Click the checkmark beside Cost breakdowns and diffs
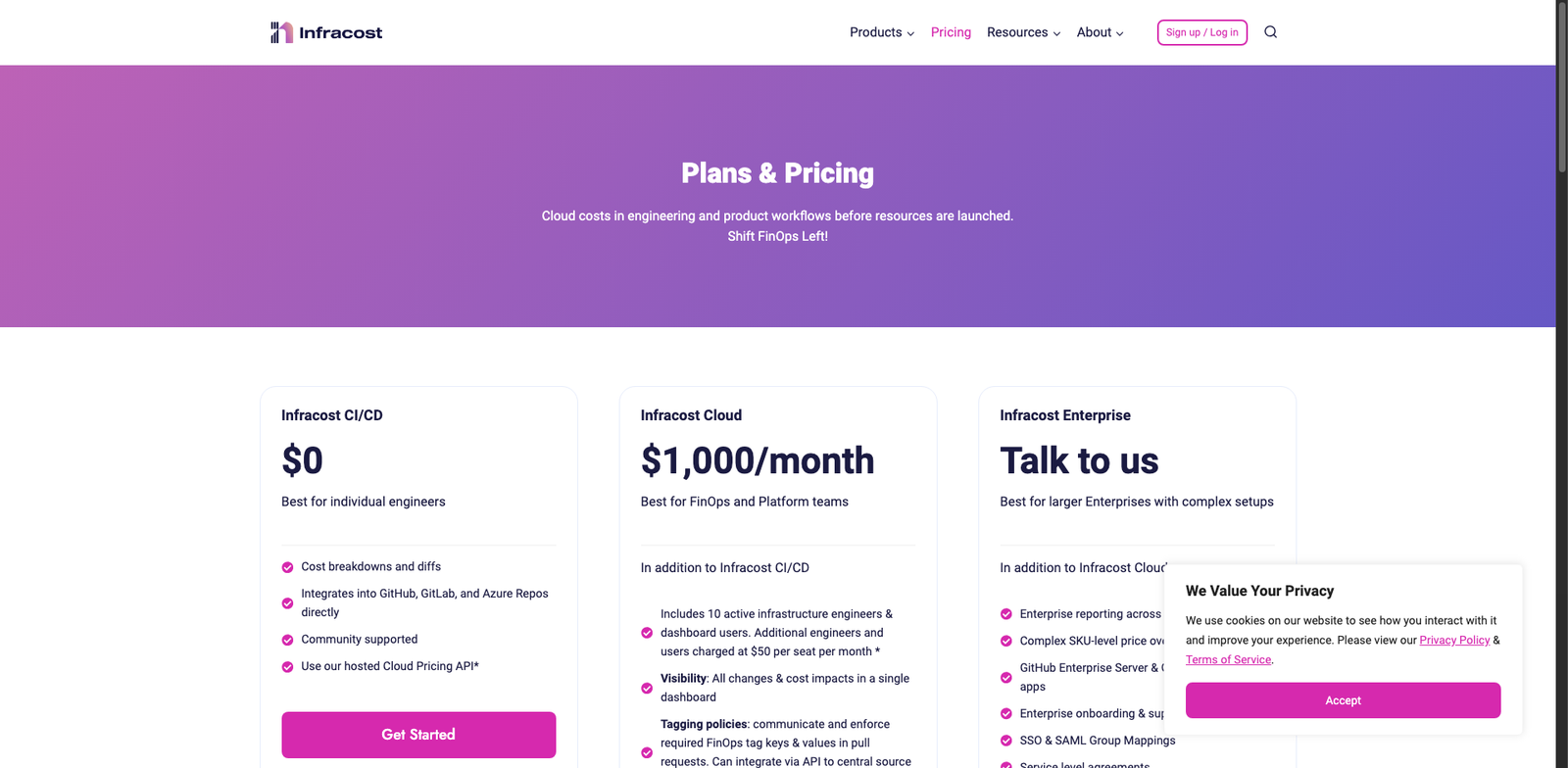The width and height of the screenshot is (1568, 768). coord(286,566)
